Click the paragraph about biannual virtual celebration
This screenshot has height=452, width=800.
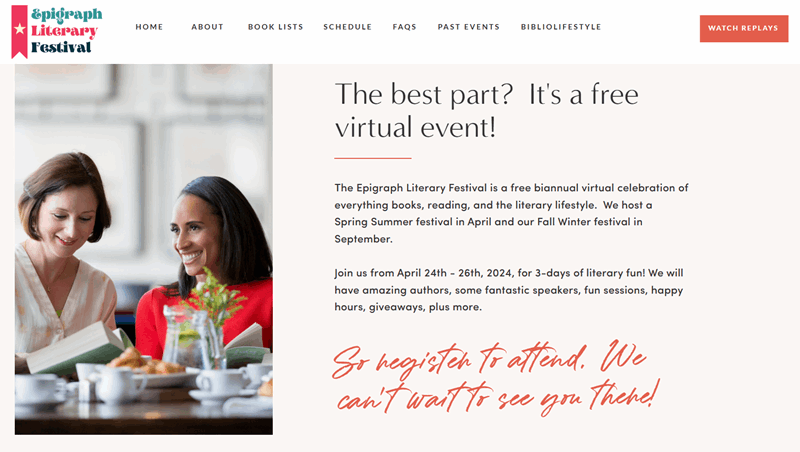(x=511, y=213)
